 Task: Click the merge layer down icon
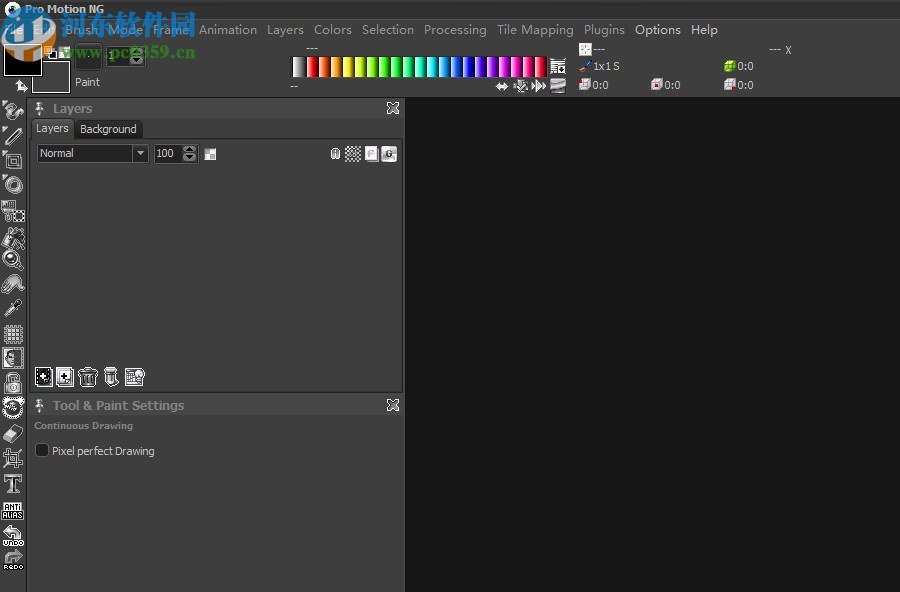click(x=111, y=377)
